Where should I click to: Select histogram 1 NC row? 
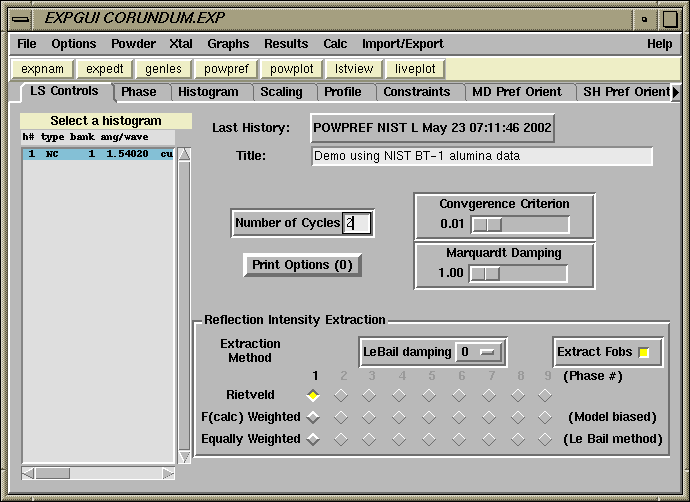(x=98, y=154)
